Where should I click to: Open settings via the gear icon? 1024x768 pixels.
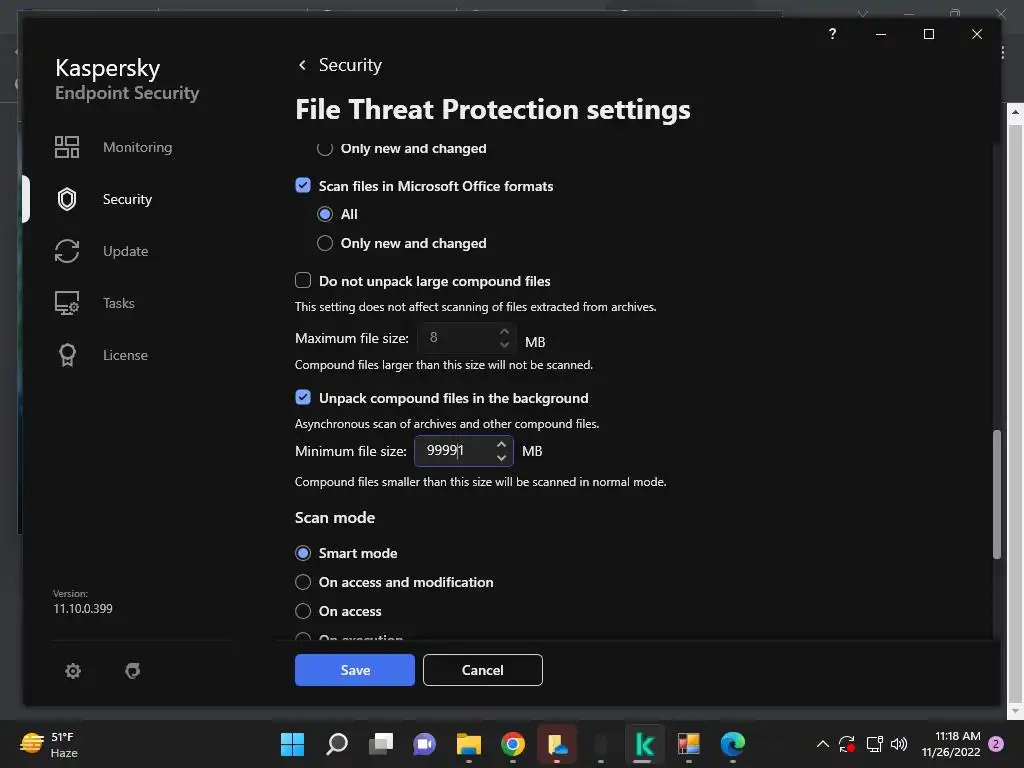[x=73, y=671]
